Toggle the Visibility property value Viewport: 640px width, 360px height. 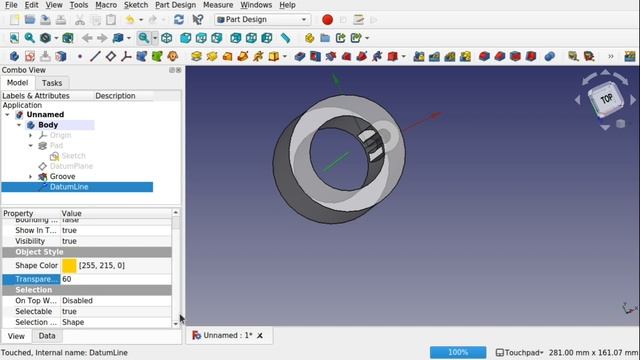pyautogui.click(x=116, y=241)
